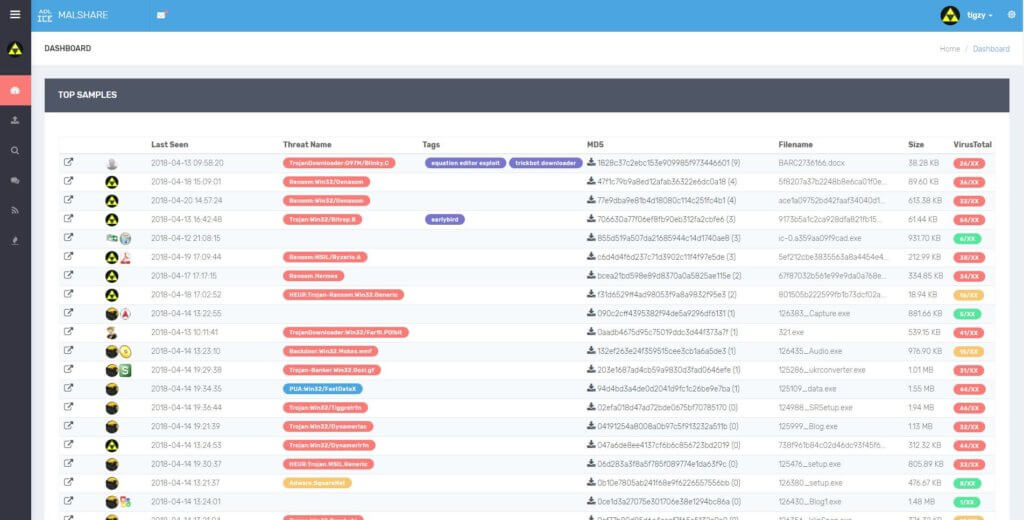Select the home dashboard item in sidebar
The width and height of the screenshot is (1024, 520).
(x=15, y=91)
